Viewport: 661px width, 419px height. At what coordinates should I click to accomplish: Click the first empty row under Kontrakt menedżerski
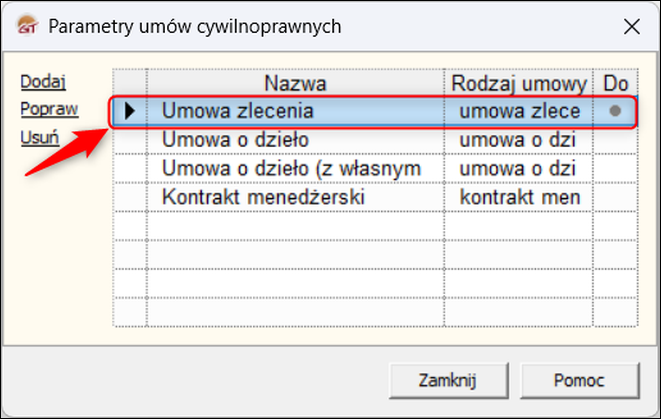(x=295, y=227)
